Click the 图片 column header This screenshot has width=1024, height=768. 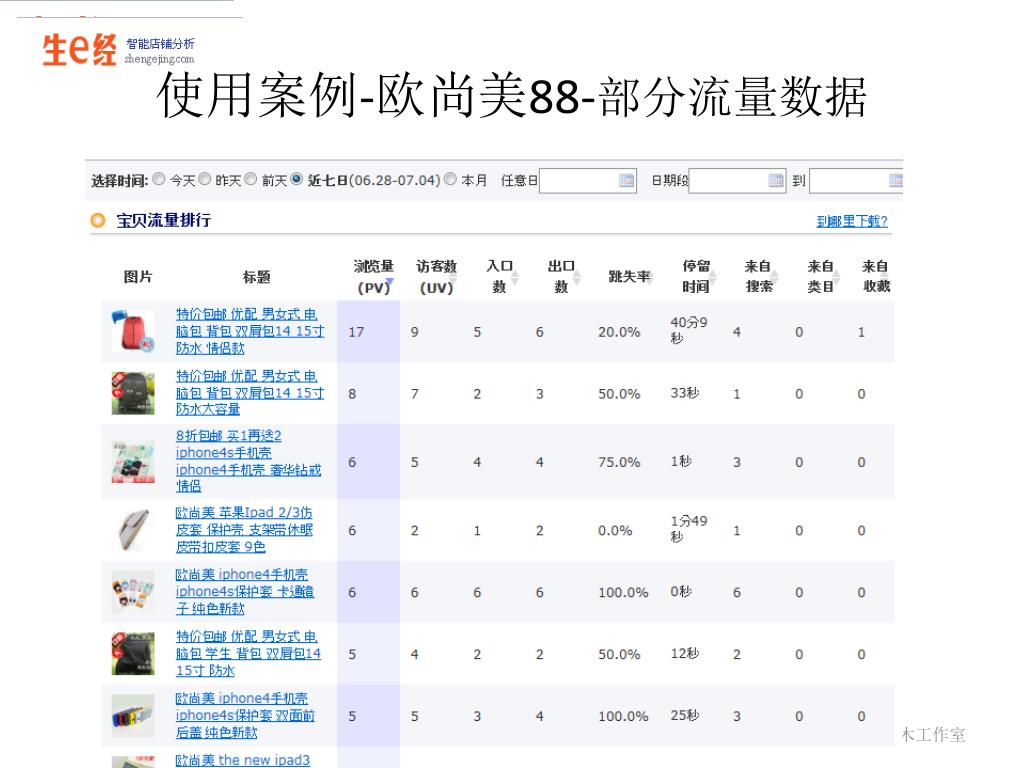(x=138, y=277)
